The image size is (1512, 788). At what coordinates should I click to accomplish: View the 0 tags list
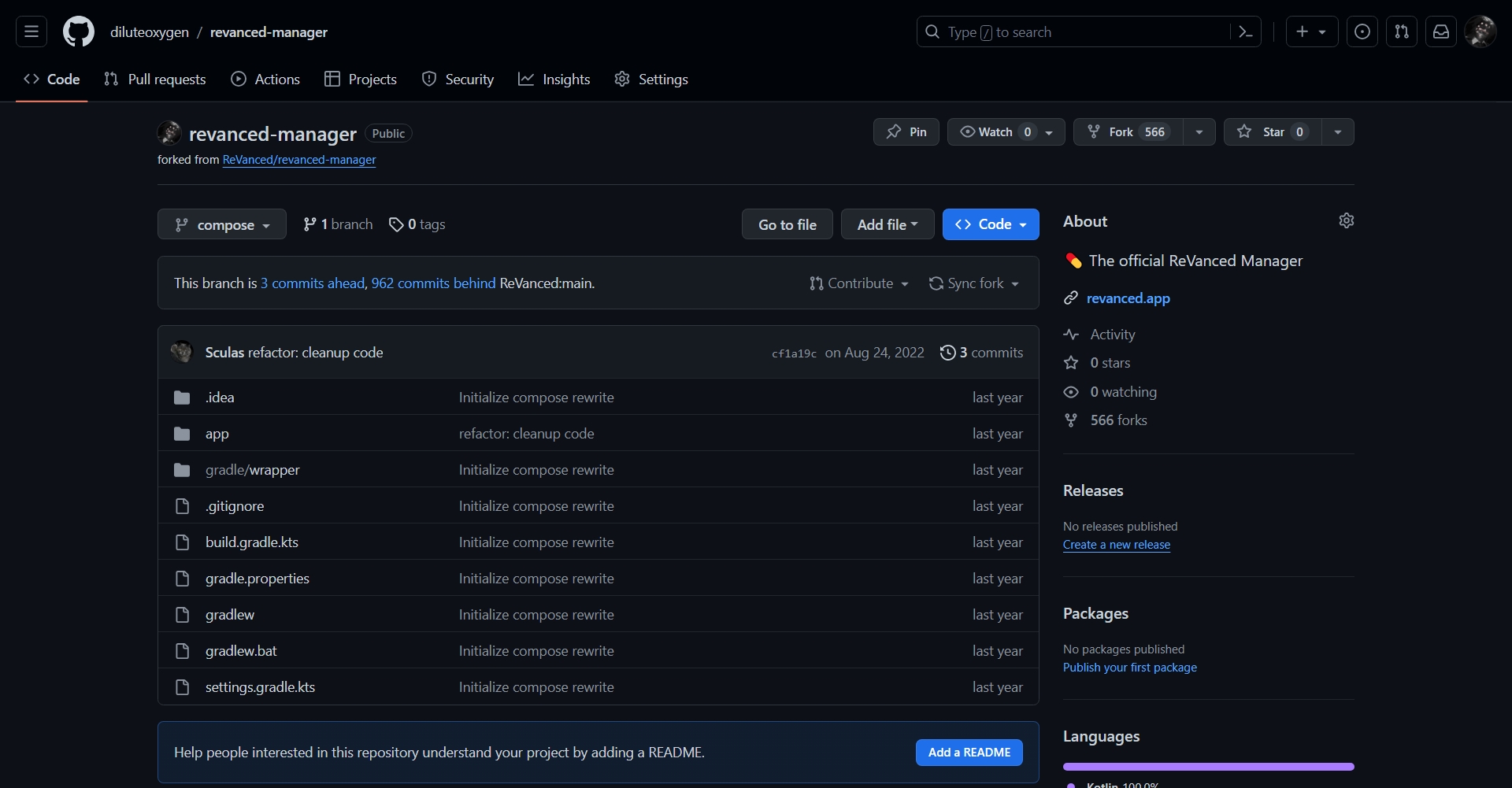click(417, 224)
